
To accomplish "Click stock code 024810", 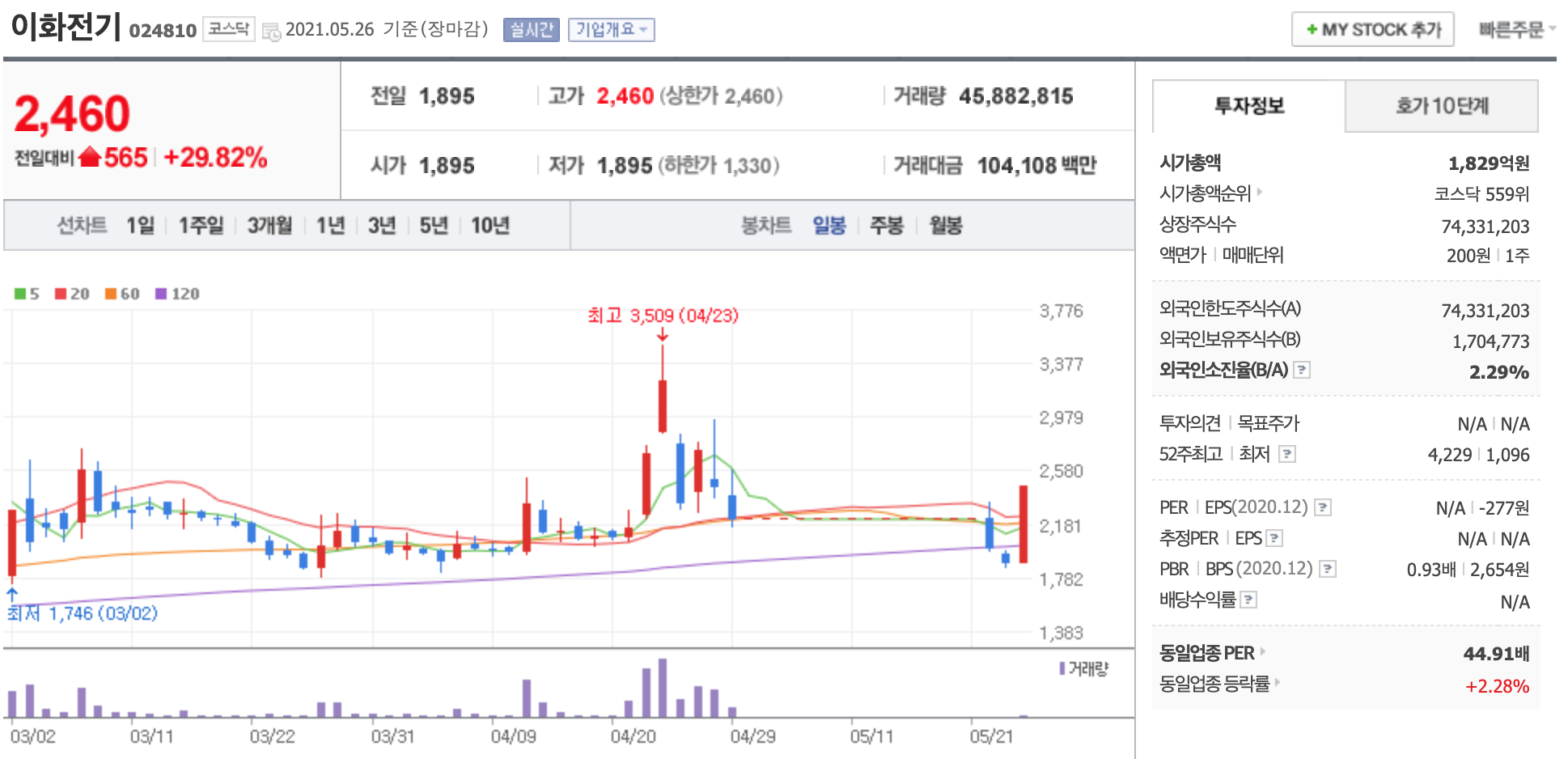I will tap(163, 31).
